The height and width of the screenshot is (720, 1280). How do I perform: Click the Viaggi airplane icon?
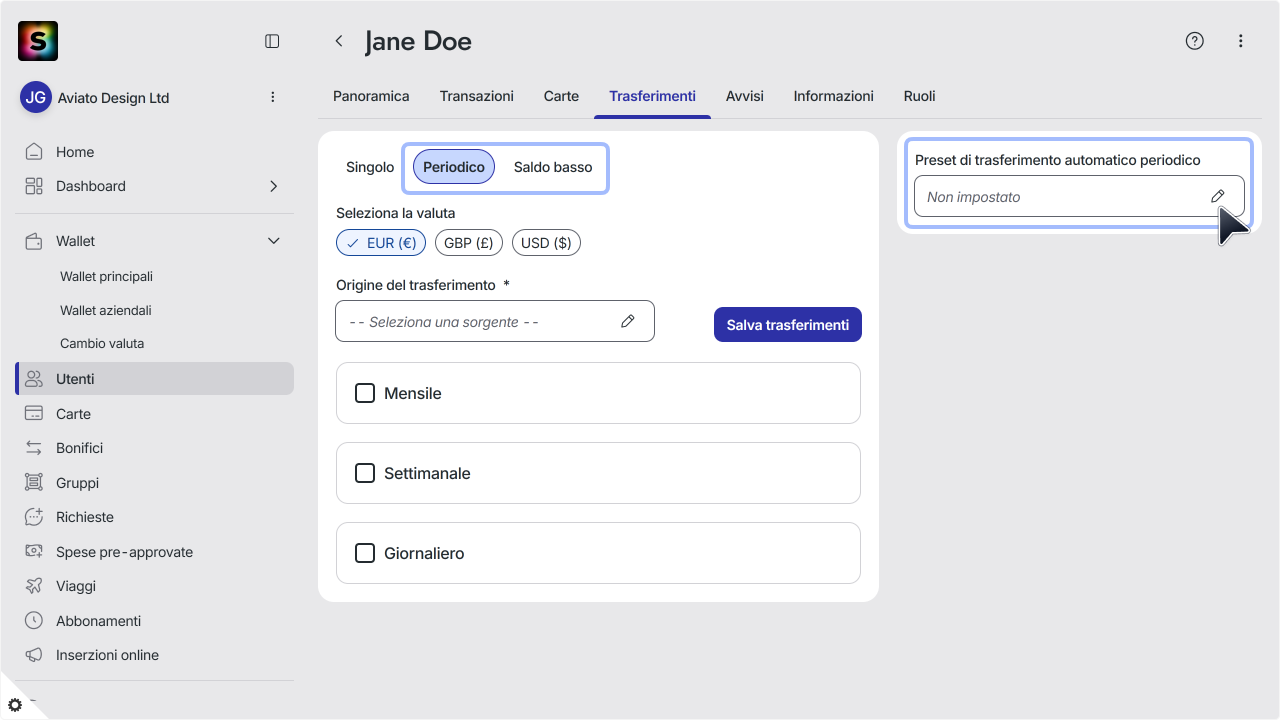(x=34, y=586)
